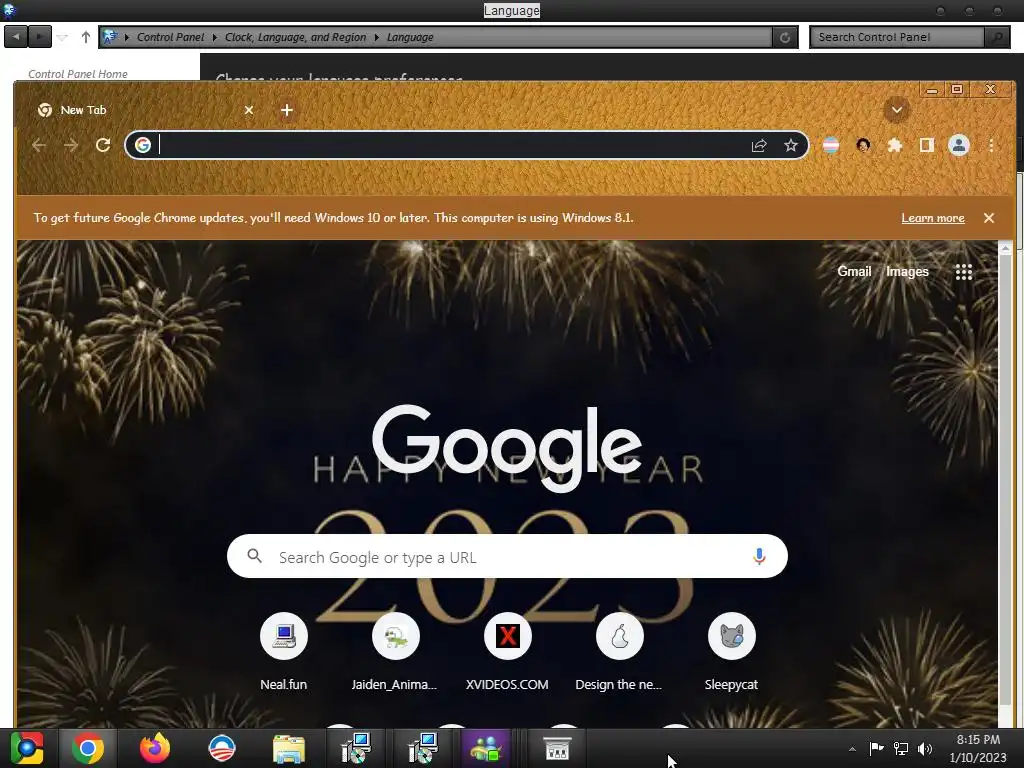Click Forward arrow in Language control panel window
The width and height of the screenshot is (1024, 768).
coord(40,37)
